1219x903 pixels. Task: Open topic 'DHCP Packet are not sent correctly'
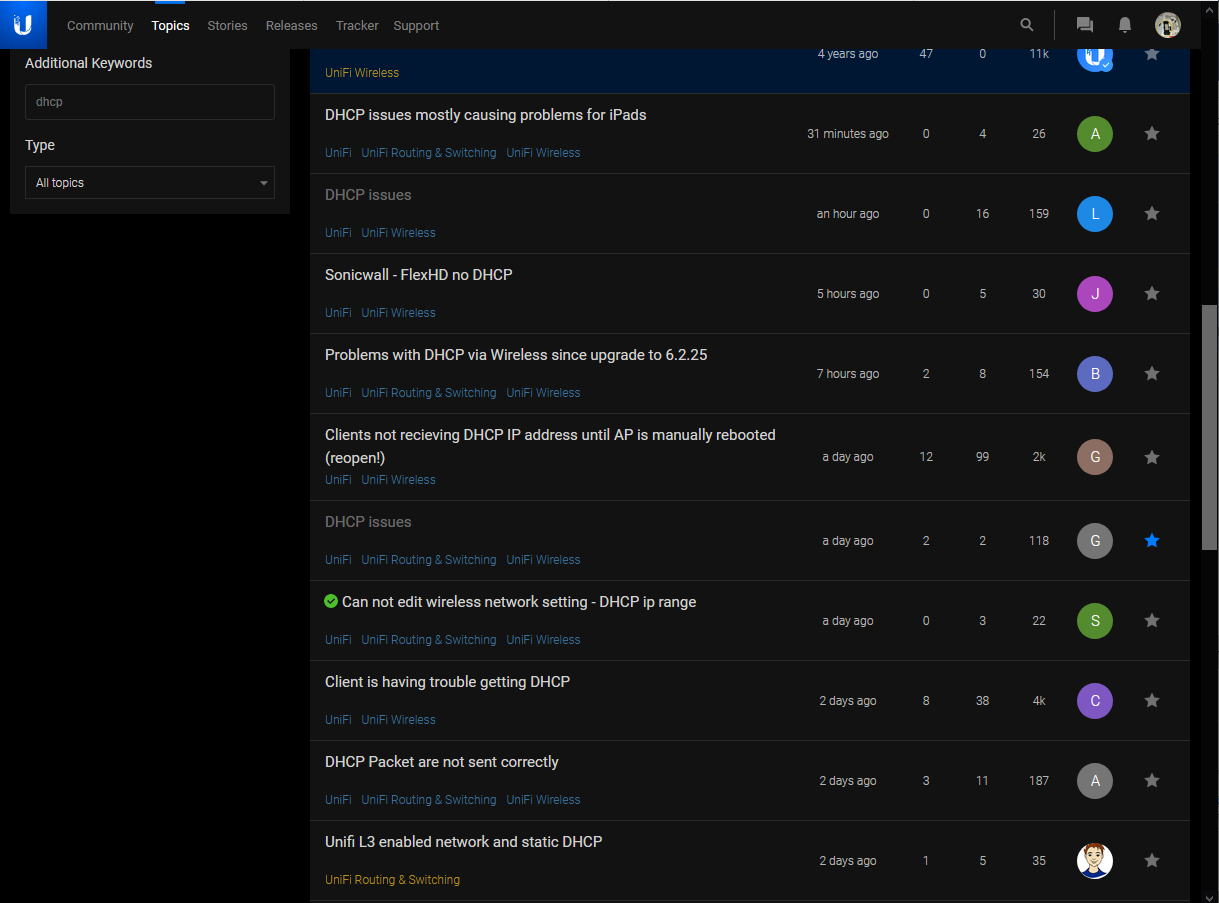pos(442,762)
